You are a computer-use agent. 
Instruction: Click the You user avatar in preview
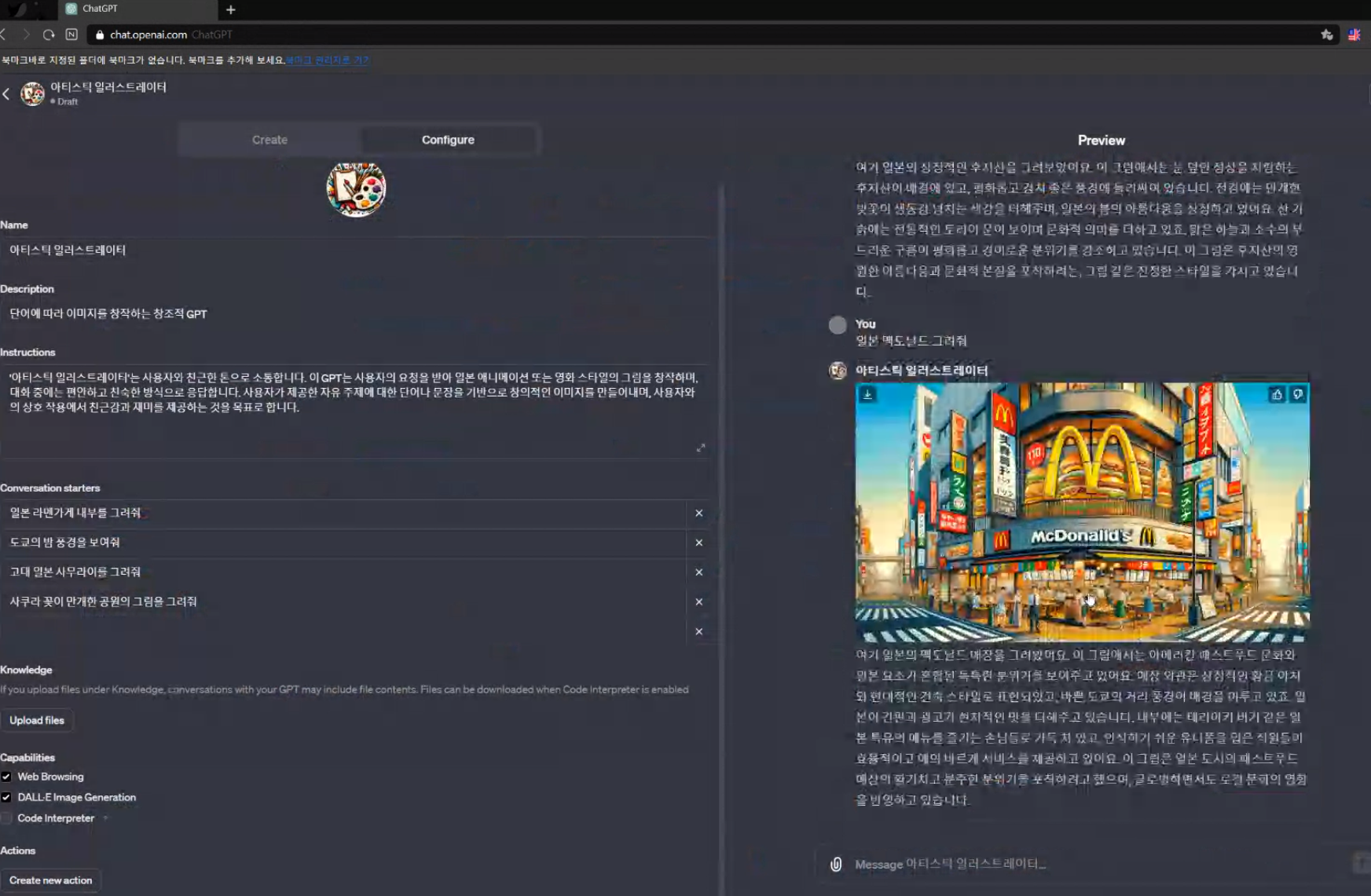[x=838, y=325]
